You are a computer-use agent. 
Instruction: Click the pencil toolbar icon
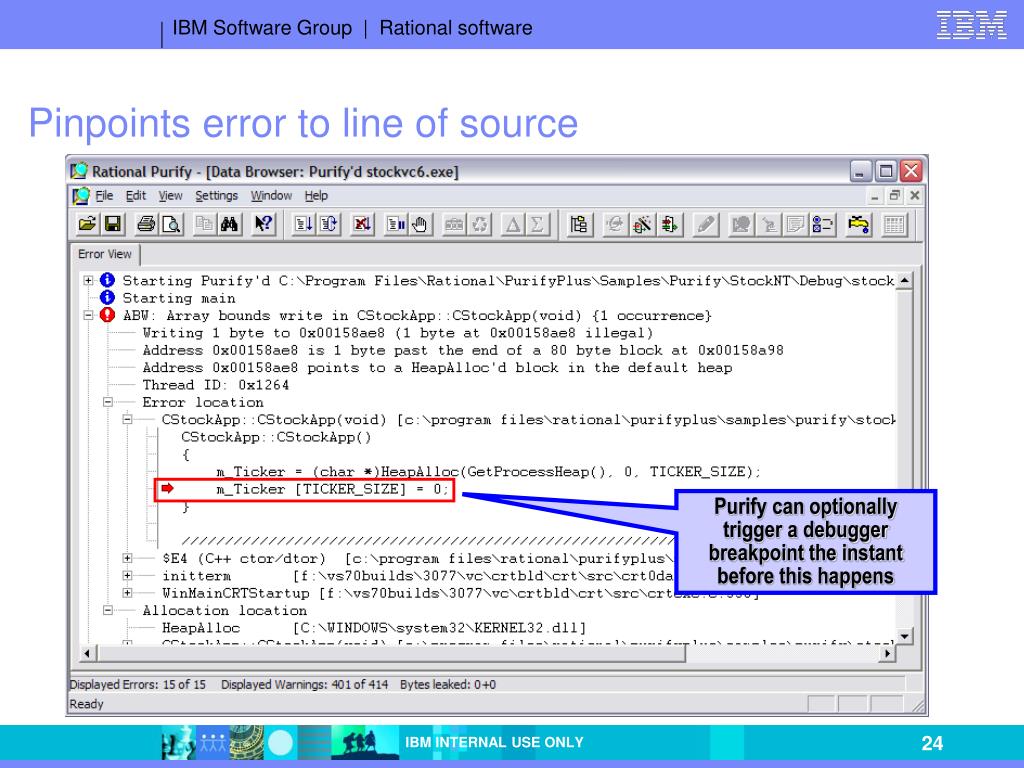click(x=705, y=225)
